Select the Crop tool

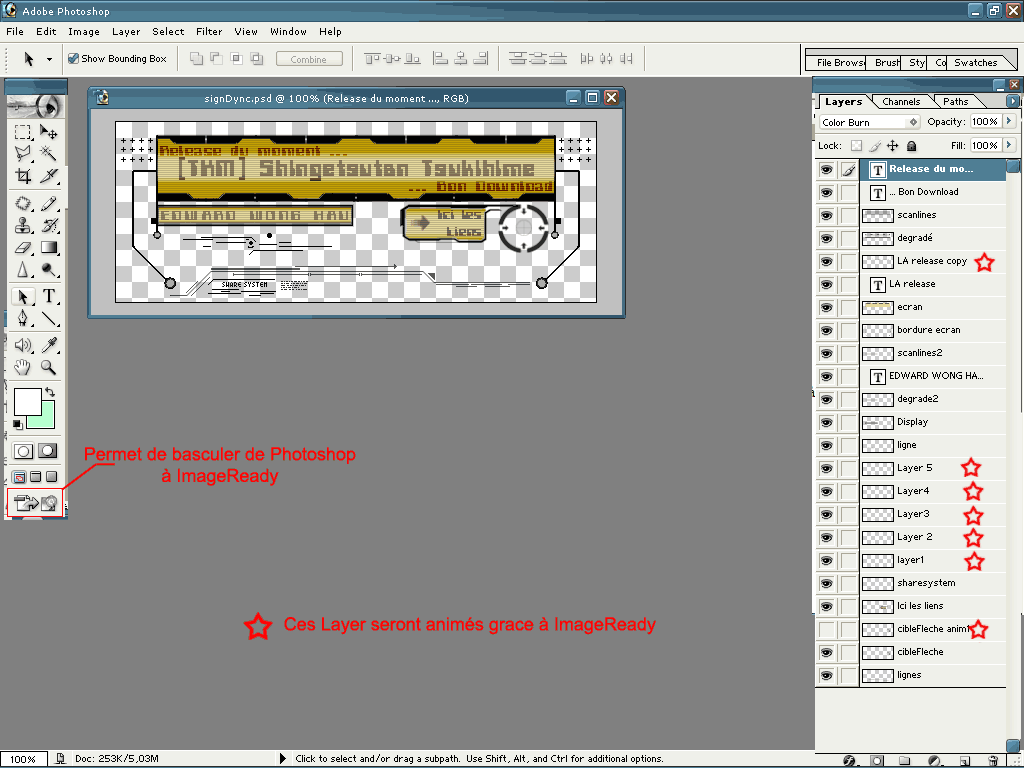click(23, 176)
